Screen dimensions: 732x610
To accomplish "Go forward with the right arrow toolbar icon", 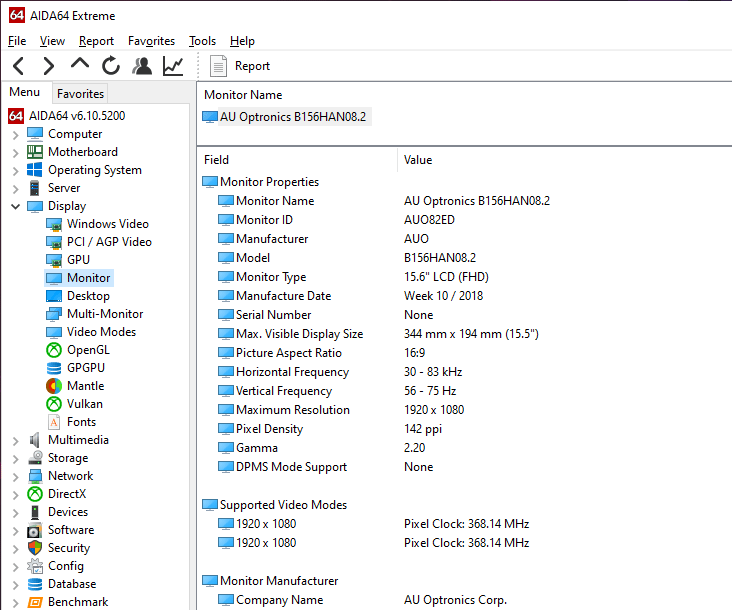I will (x=49, y=66).
